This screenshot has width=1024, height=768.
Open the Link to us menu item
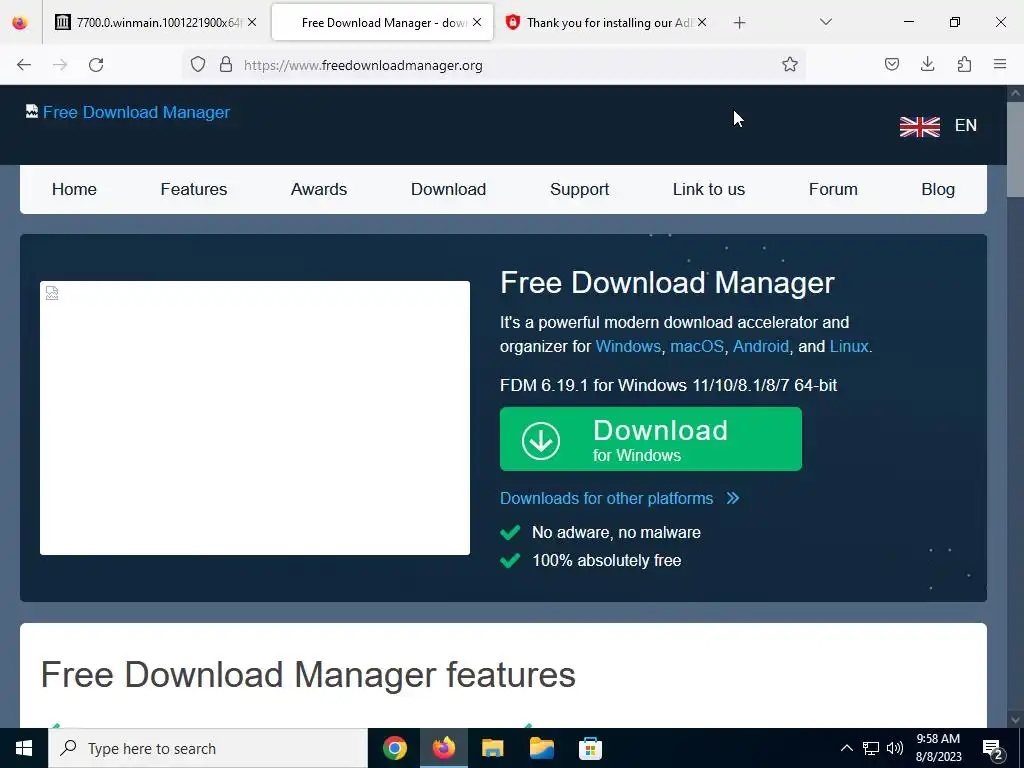(x=709, y=189)
